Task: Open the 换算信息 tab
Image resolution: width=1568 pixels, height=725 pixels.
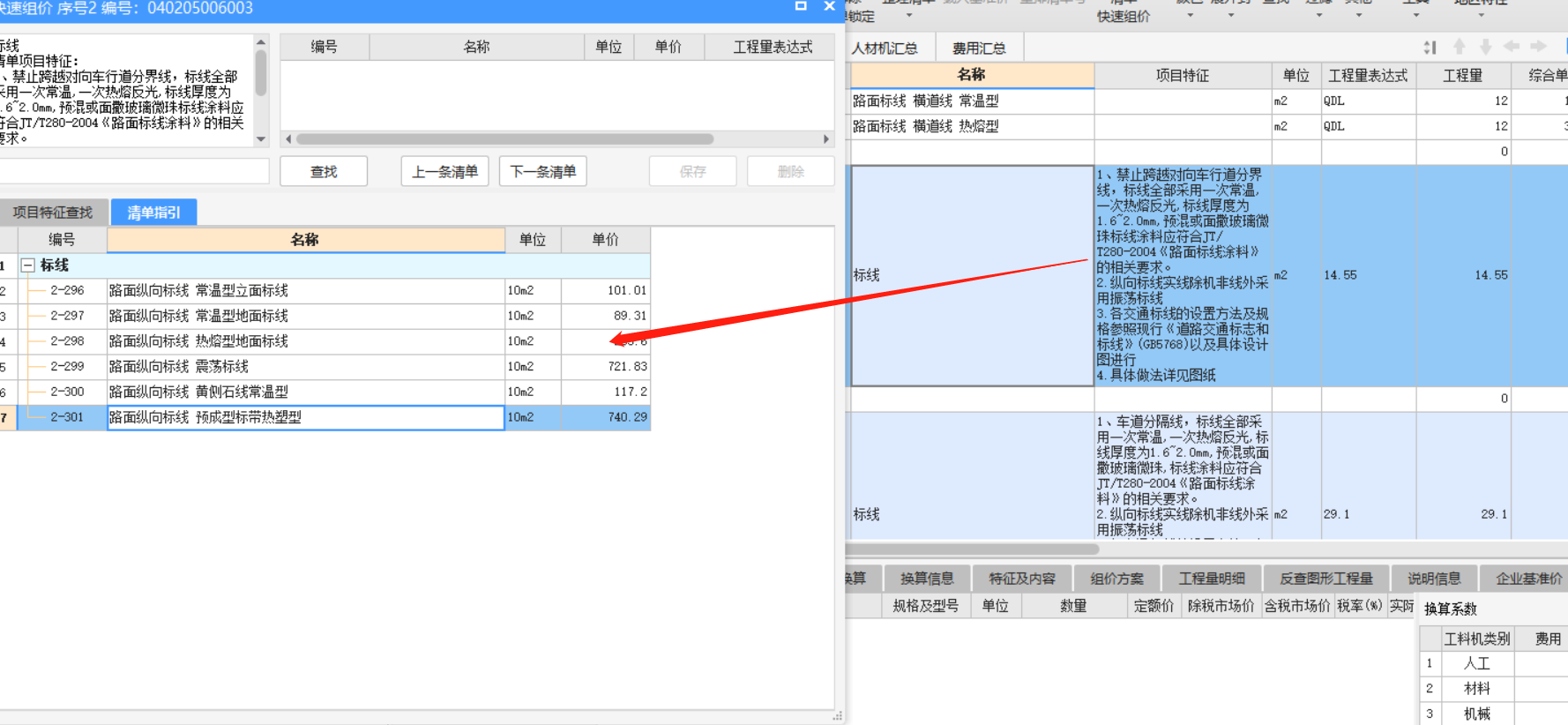Action: pyautogui.click(x=927, y=579)
